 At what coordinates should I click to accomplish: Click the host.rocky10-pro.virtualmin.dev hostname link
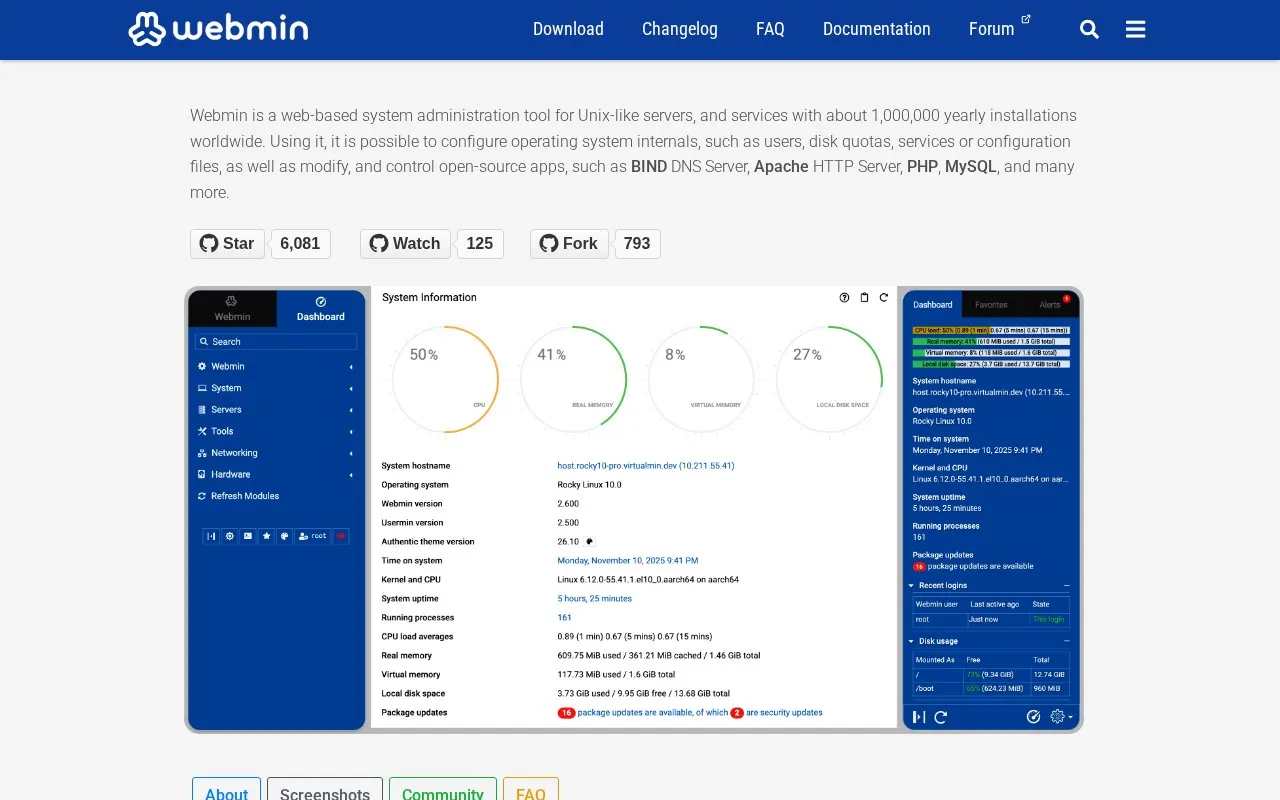click(x=646, y=466)
